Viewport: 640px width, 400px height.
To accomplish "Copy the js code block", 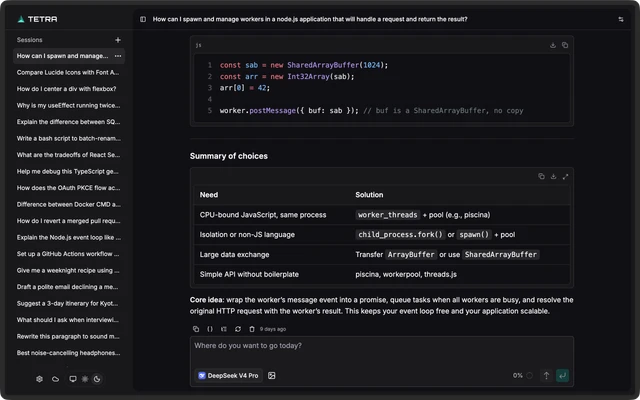I will [x=565, y=45].
